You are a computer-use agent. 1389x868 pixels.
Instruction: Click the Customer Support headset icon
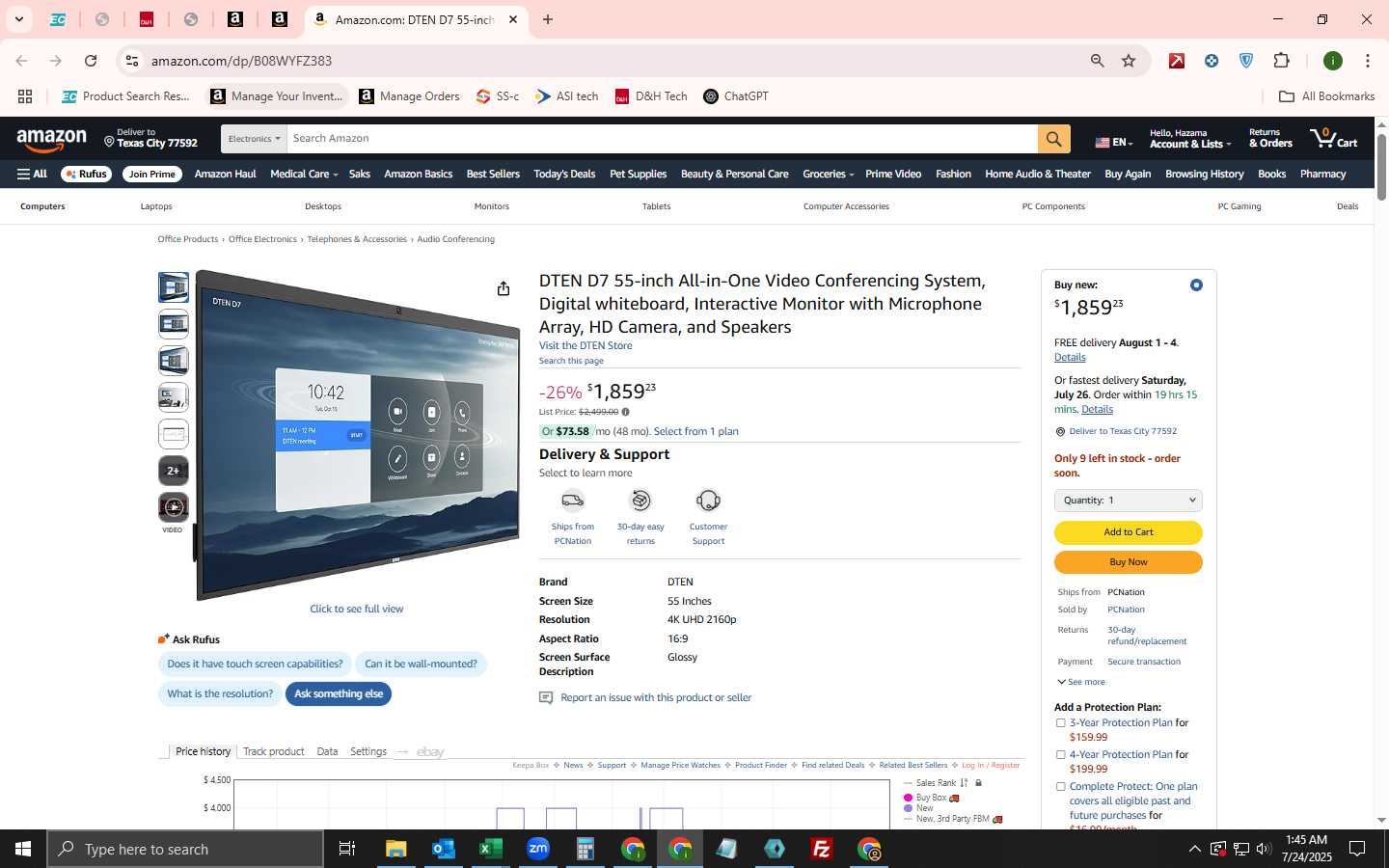click(708, 501)
